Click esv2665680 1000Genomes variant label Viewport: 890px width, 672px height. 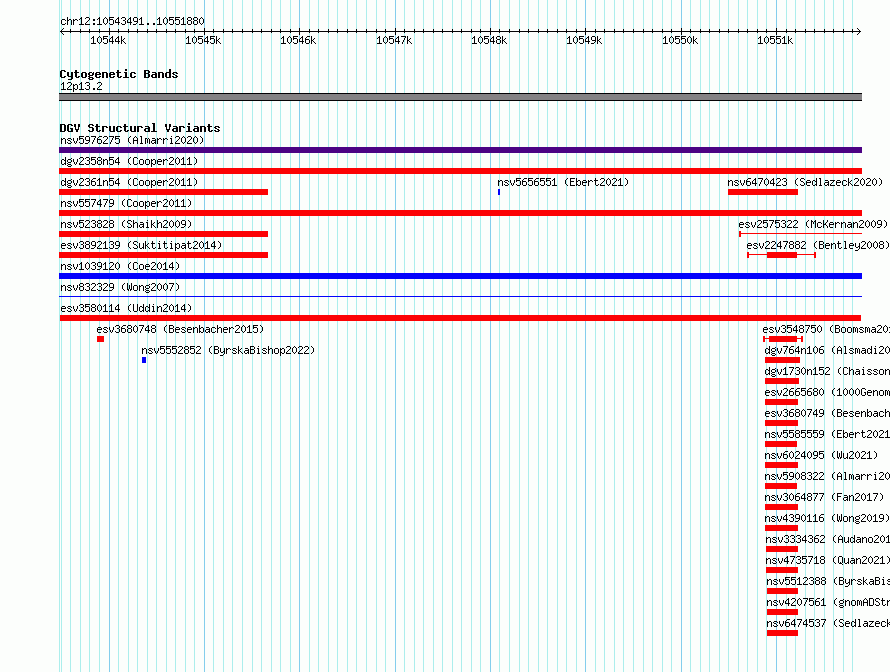pyautogui.click(x=827, y=392)
